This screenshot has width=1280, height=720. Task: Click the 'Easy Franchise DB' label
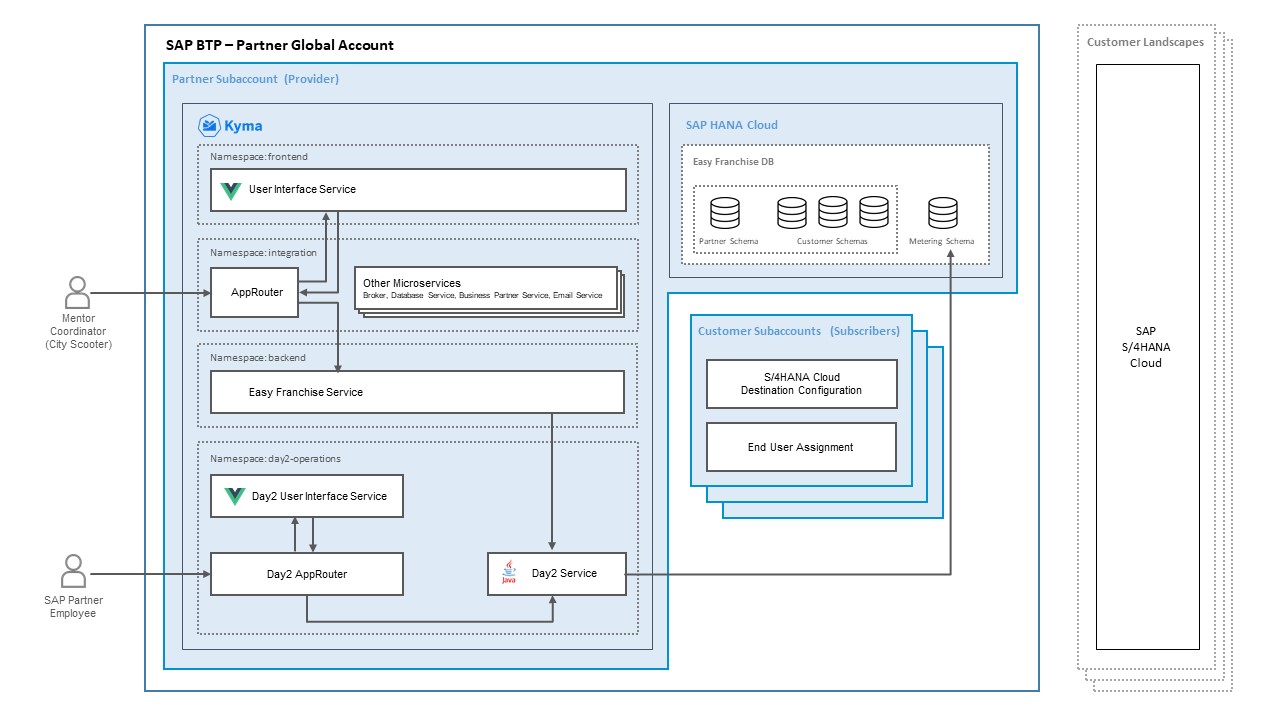pos(733,161)
